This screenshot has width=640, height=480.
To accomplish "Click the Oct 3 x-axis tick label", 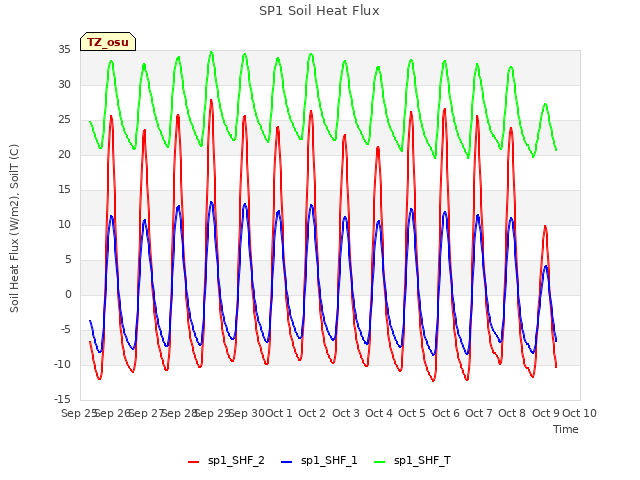I will pos(346,413).
